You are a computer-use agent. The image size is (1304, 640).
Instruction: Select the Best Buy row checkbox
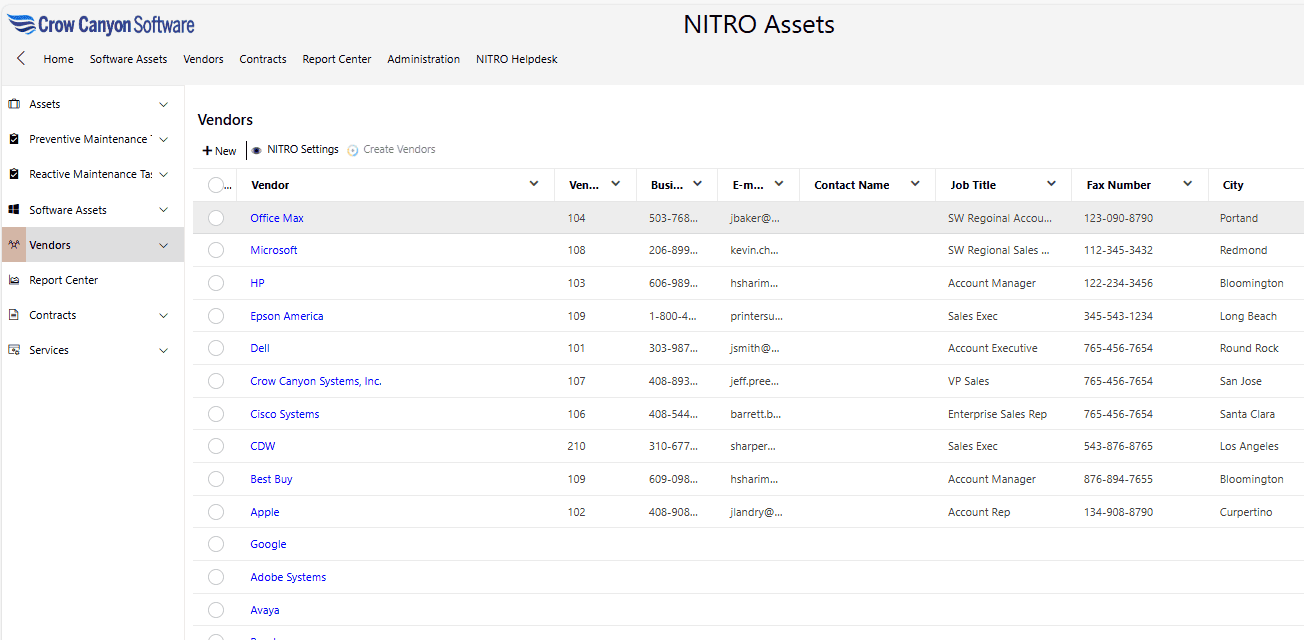[x=216, y=479]
